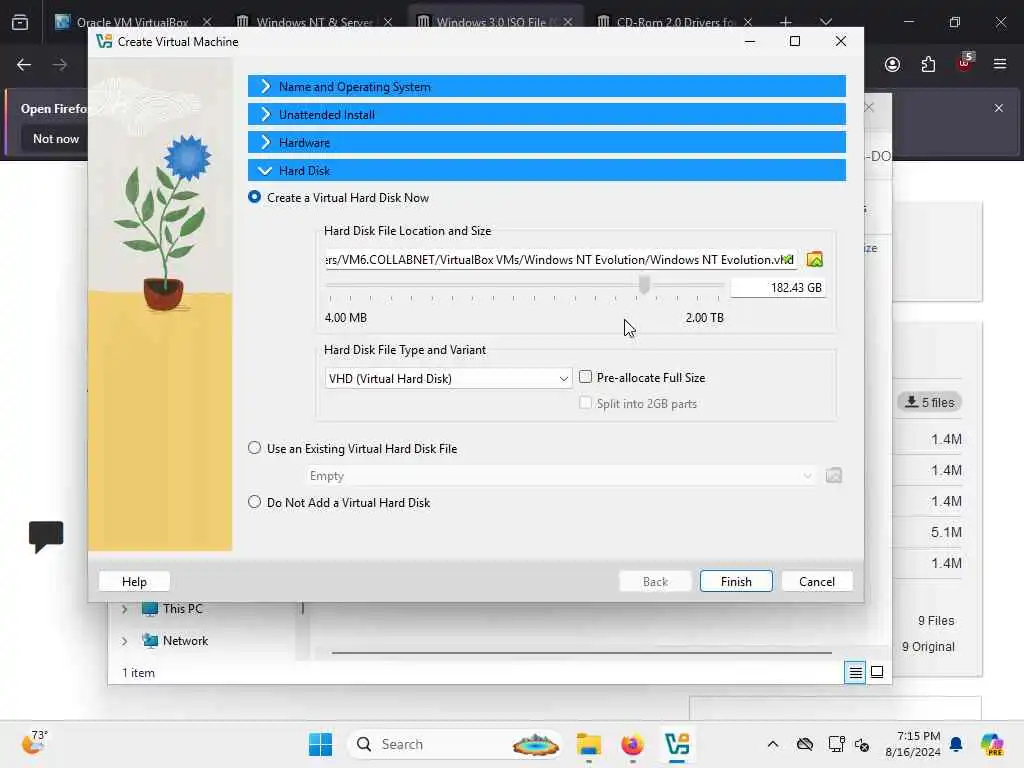Click the Copilot icon in the taskbar corner

pos(991,744)
